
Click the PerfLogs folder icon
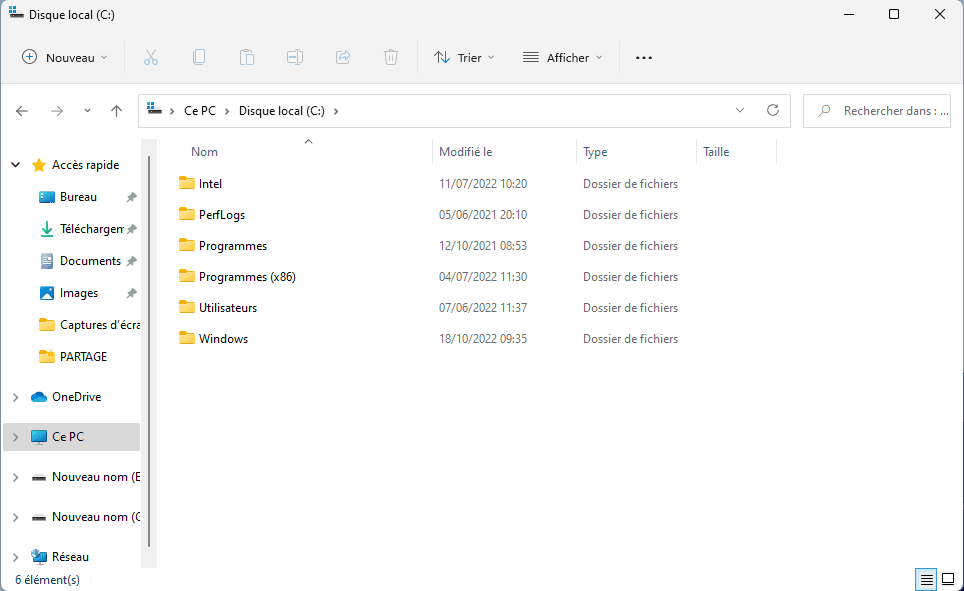pyautogui.click(x=187, y=213)
